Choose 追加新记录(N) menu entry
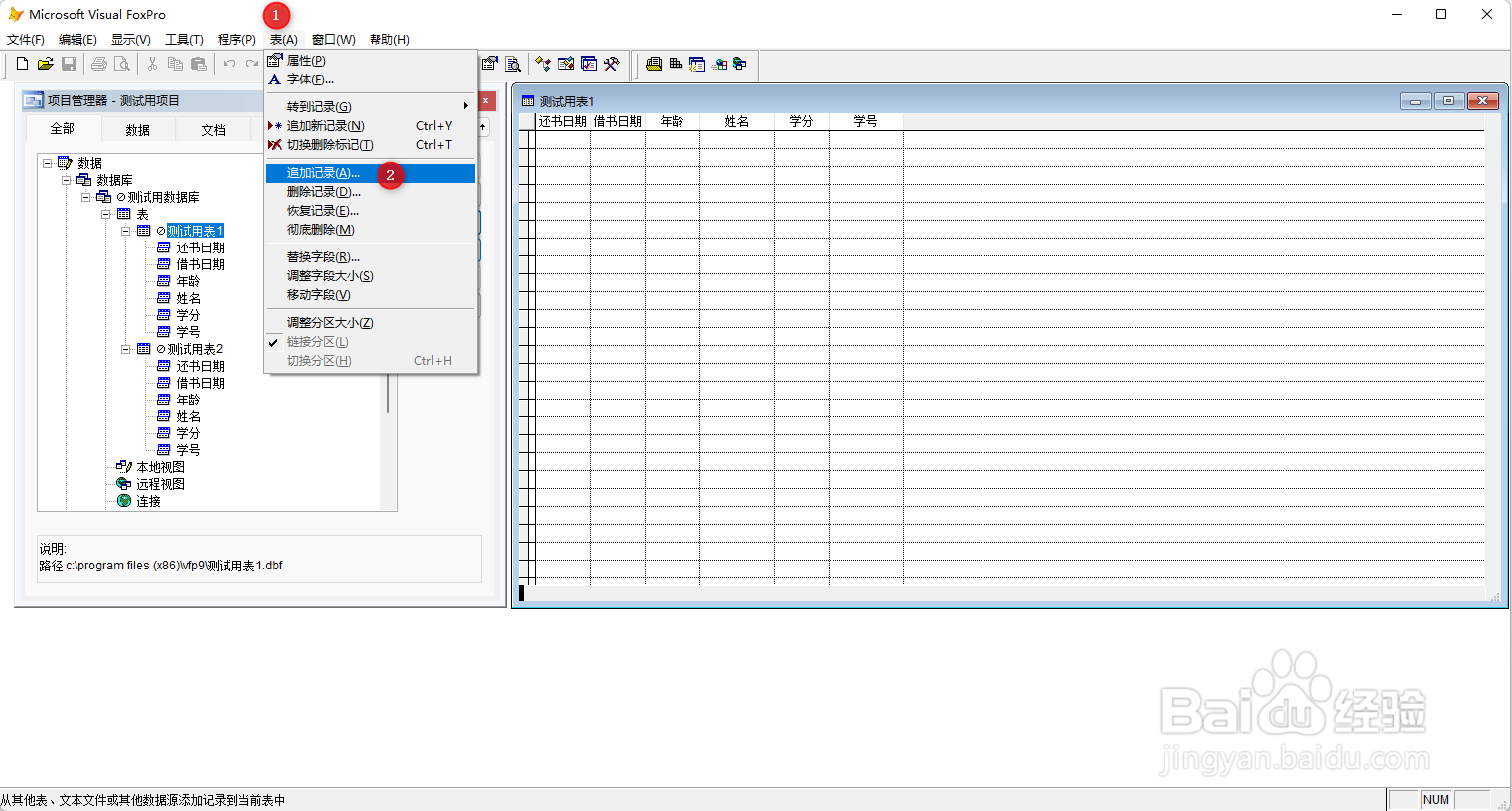Screen dimensions: 1512x811 click(x=371, y=126)
